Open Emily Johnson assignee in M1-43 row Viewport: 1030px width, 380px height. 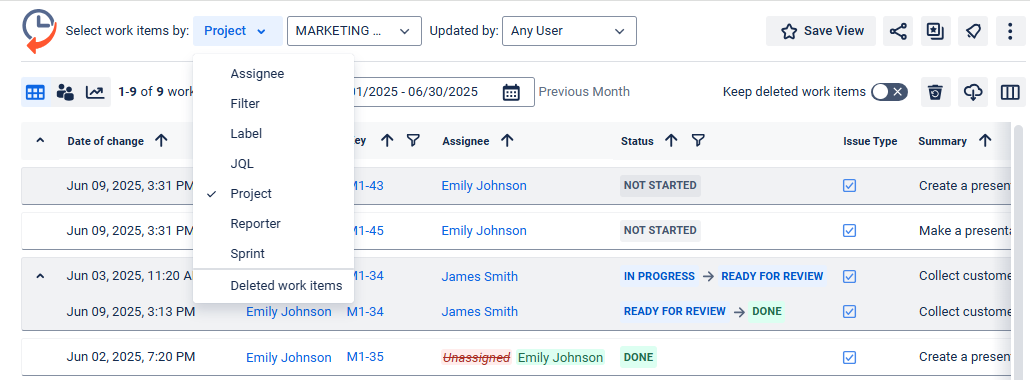(x=484, y=186)
